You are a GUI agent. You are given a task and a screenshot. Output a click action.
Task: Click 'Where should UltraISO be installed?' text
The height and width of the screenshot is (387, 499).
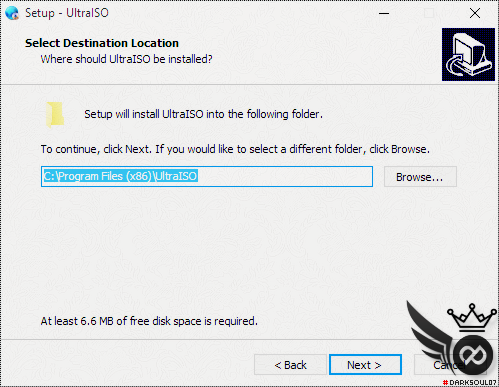(126, 59)
